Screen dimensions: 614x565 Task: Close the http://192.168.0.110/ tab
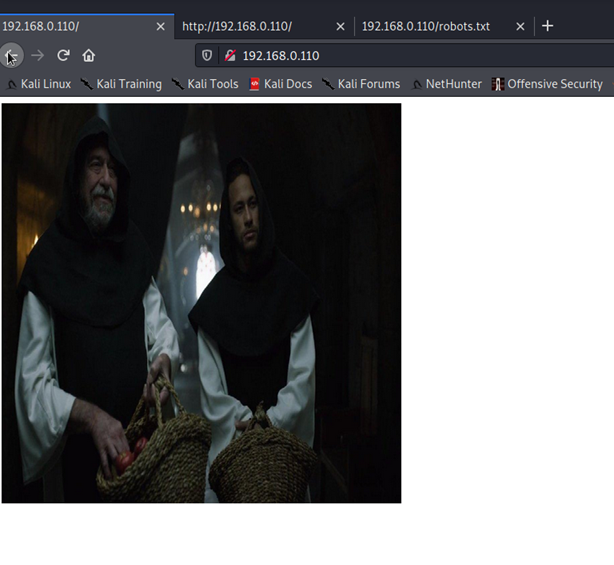[x=340, y=26]
